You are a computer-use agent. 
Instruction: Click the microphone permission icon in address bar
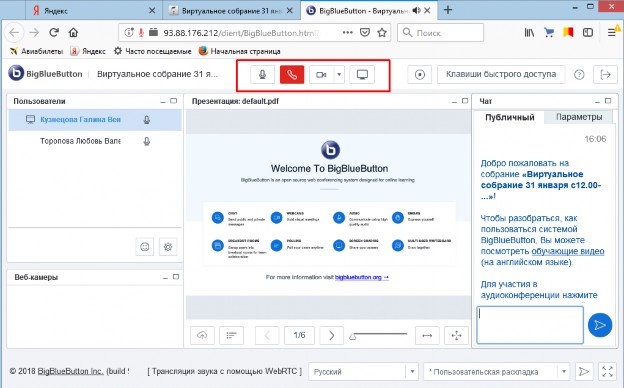(141, 33)
